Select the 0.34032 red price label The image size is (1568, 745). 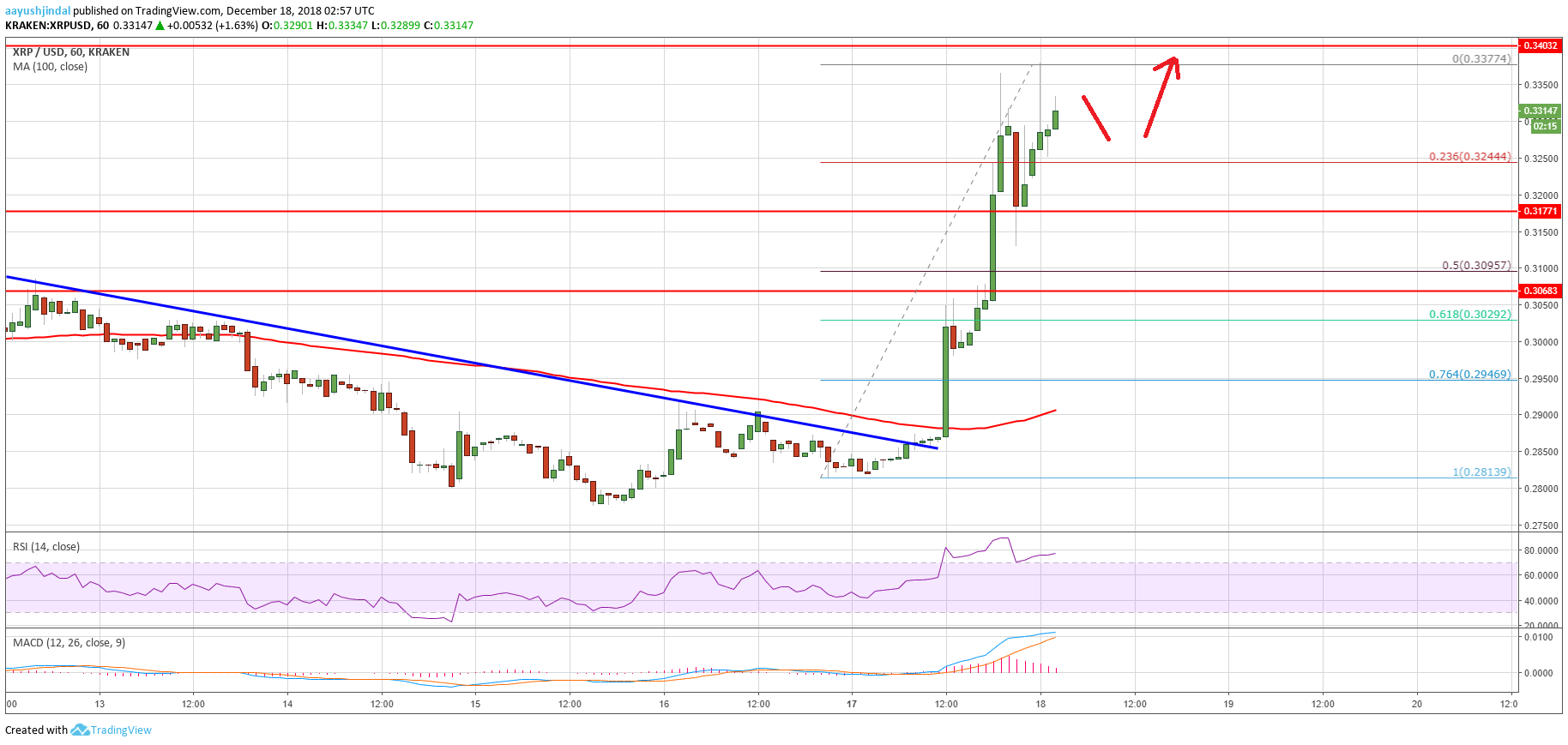(x=1539, y=45)
